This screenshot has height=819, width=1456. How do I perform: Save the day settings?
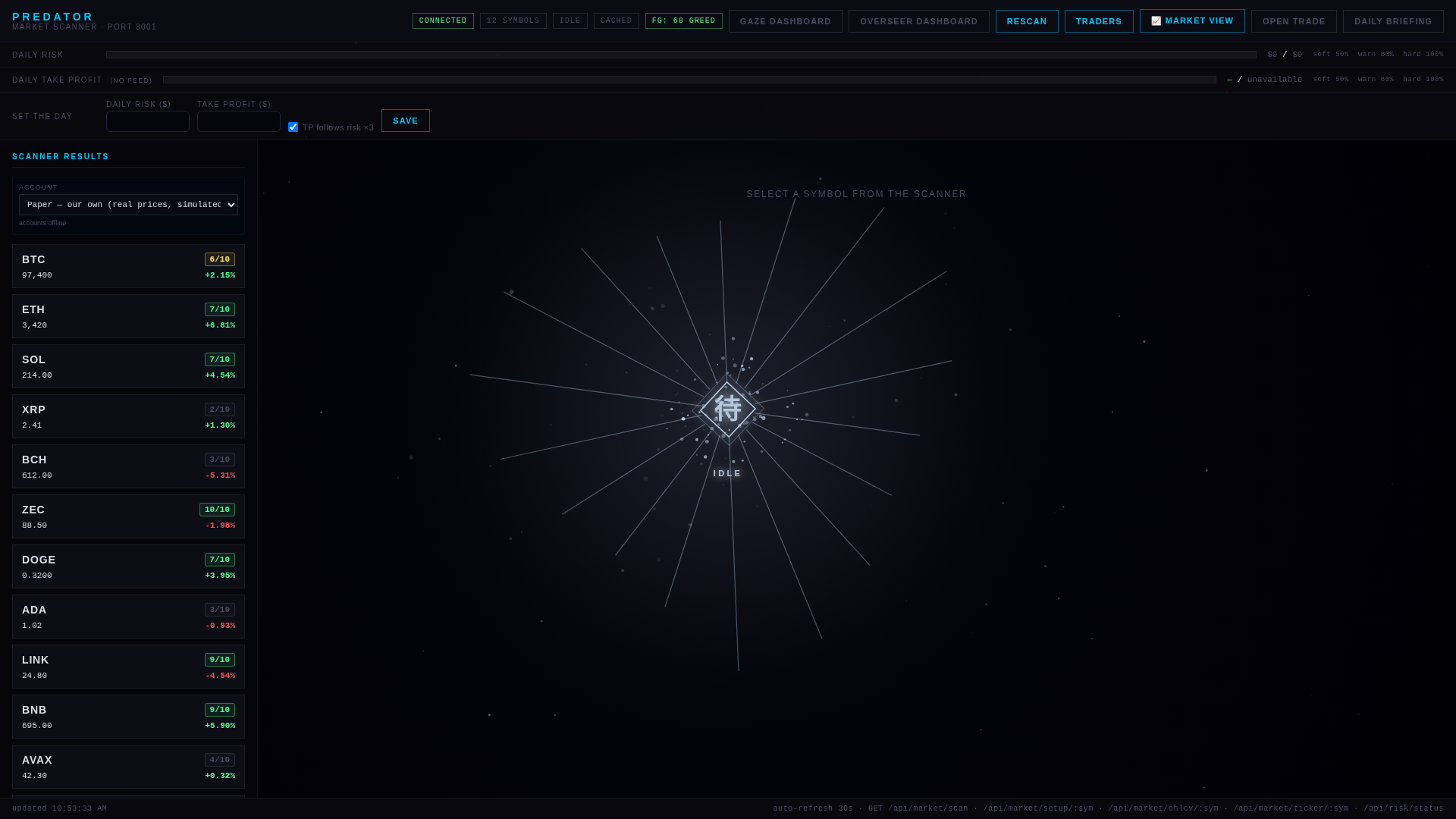(406, 121)
